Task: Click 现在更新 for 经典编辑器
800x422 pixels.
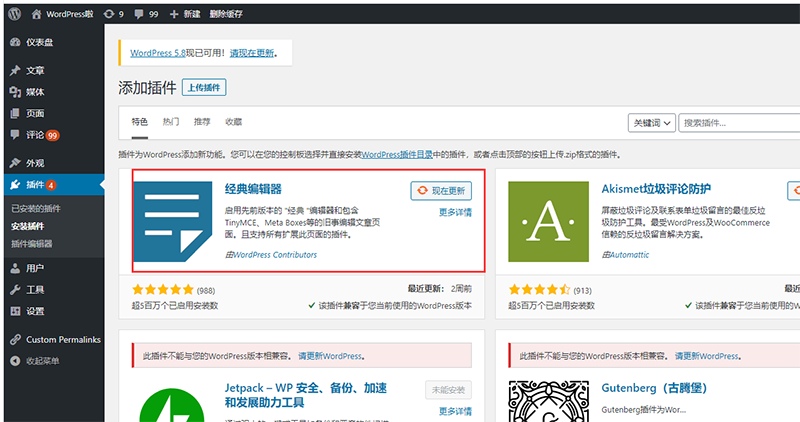Action: 441,191
